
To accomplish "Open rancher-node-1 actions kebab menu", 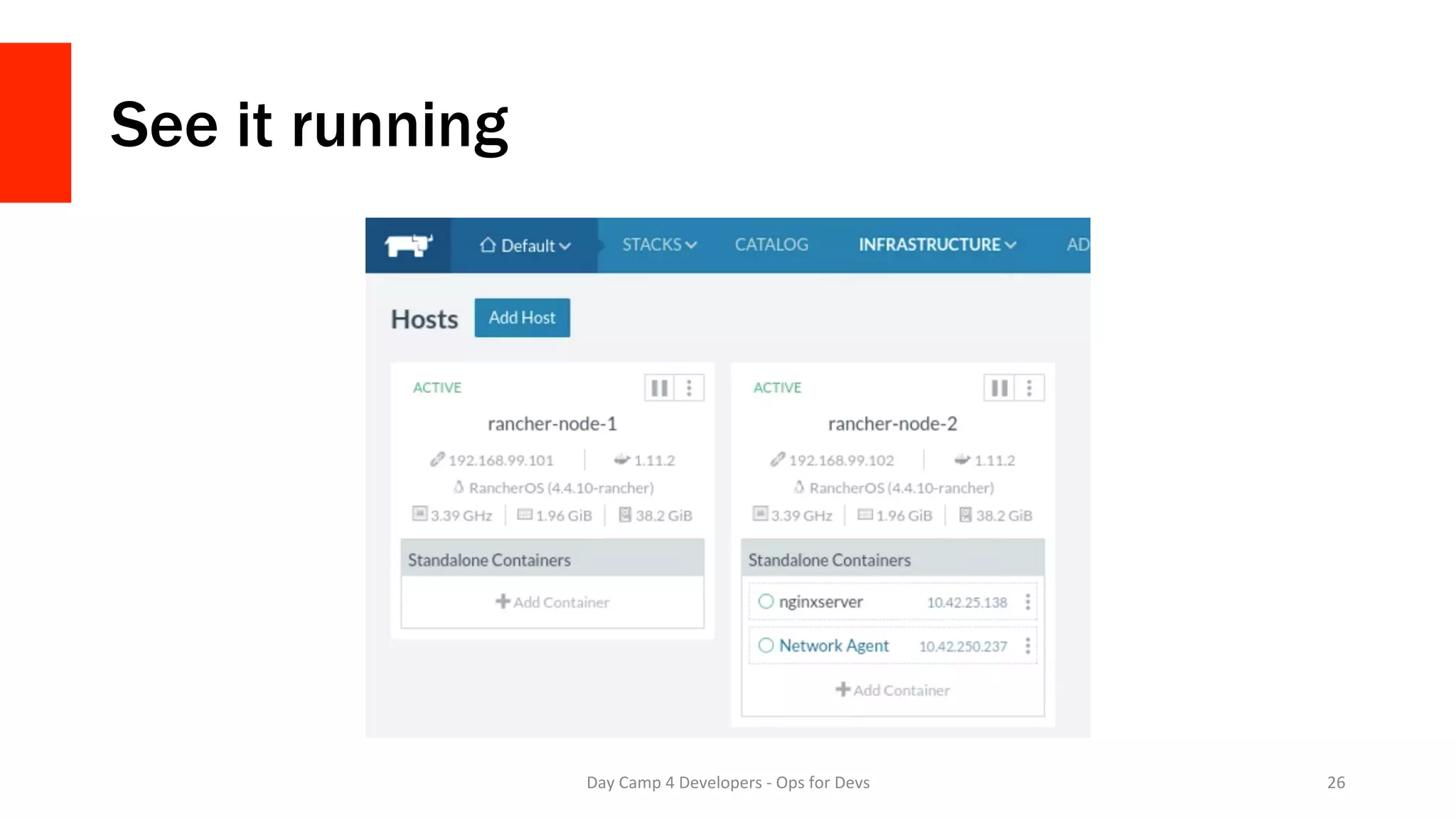I will pos(689,388).
